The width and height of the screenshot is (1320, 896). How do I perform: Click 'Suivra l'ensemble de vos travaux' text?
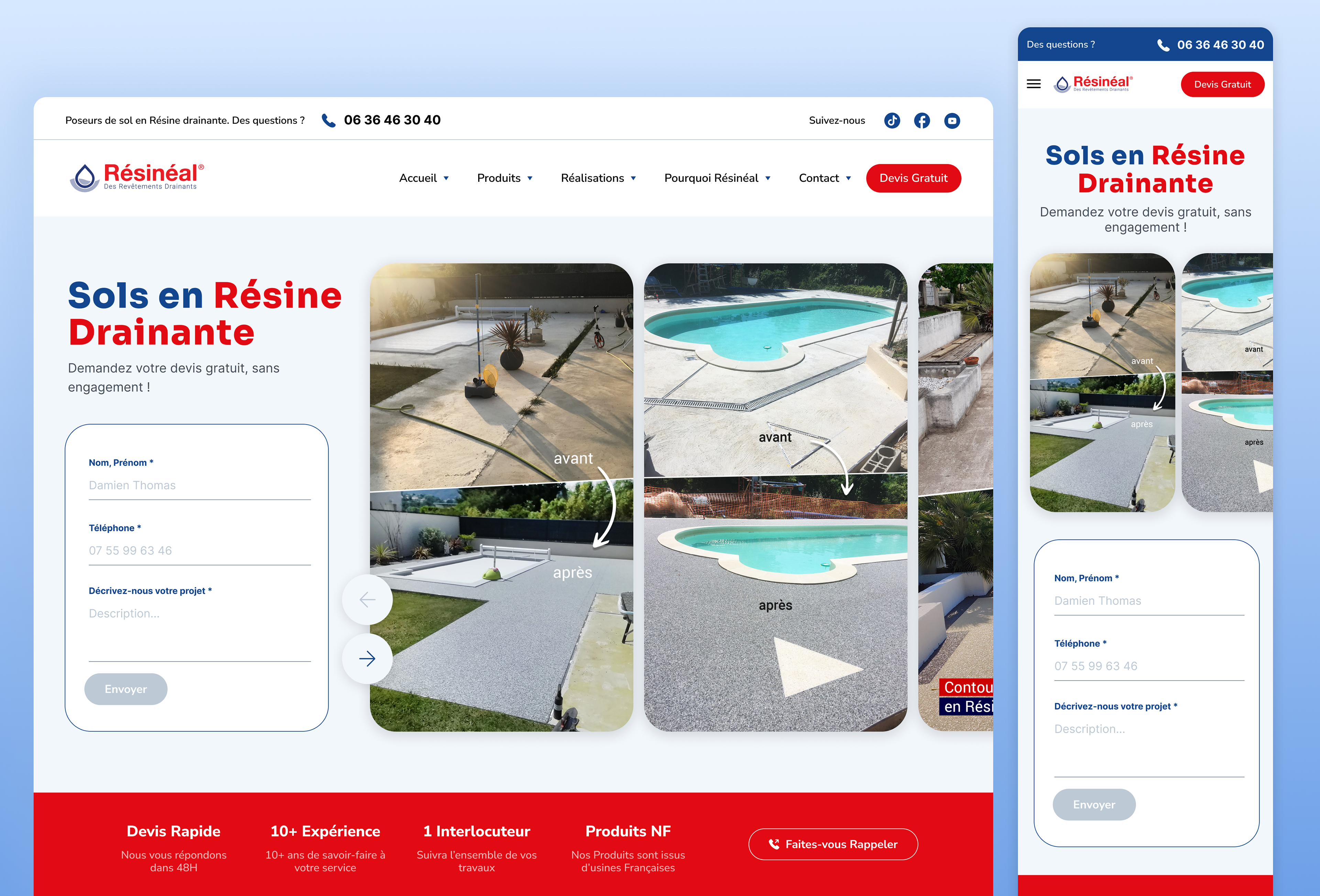pos(476,861)
